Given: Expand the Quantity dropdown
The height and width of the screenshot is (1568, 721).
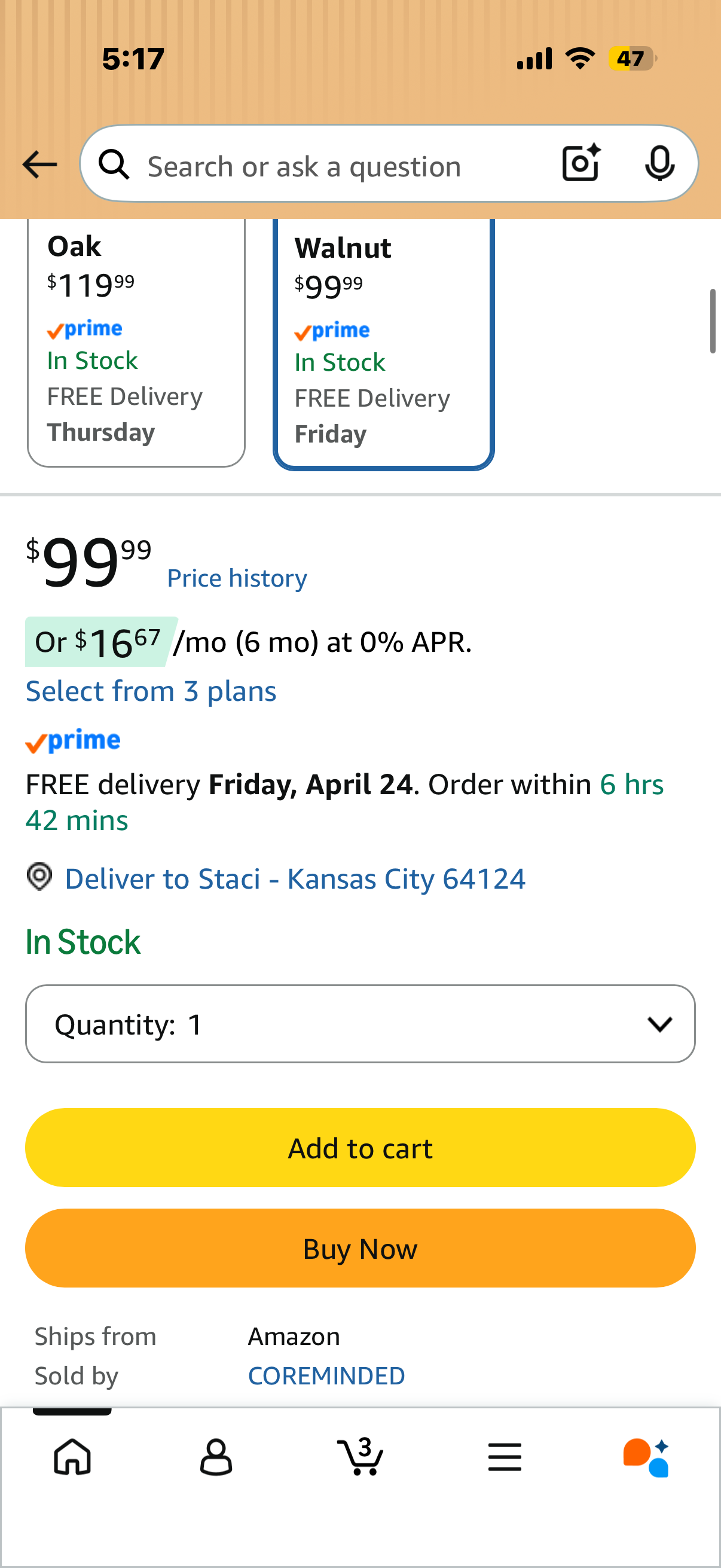Looking at the screenshot, I should (360, 1024).
